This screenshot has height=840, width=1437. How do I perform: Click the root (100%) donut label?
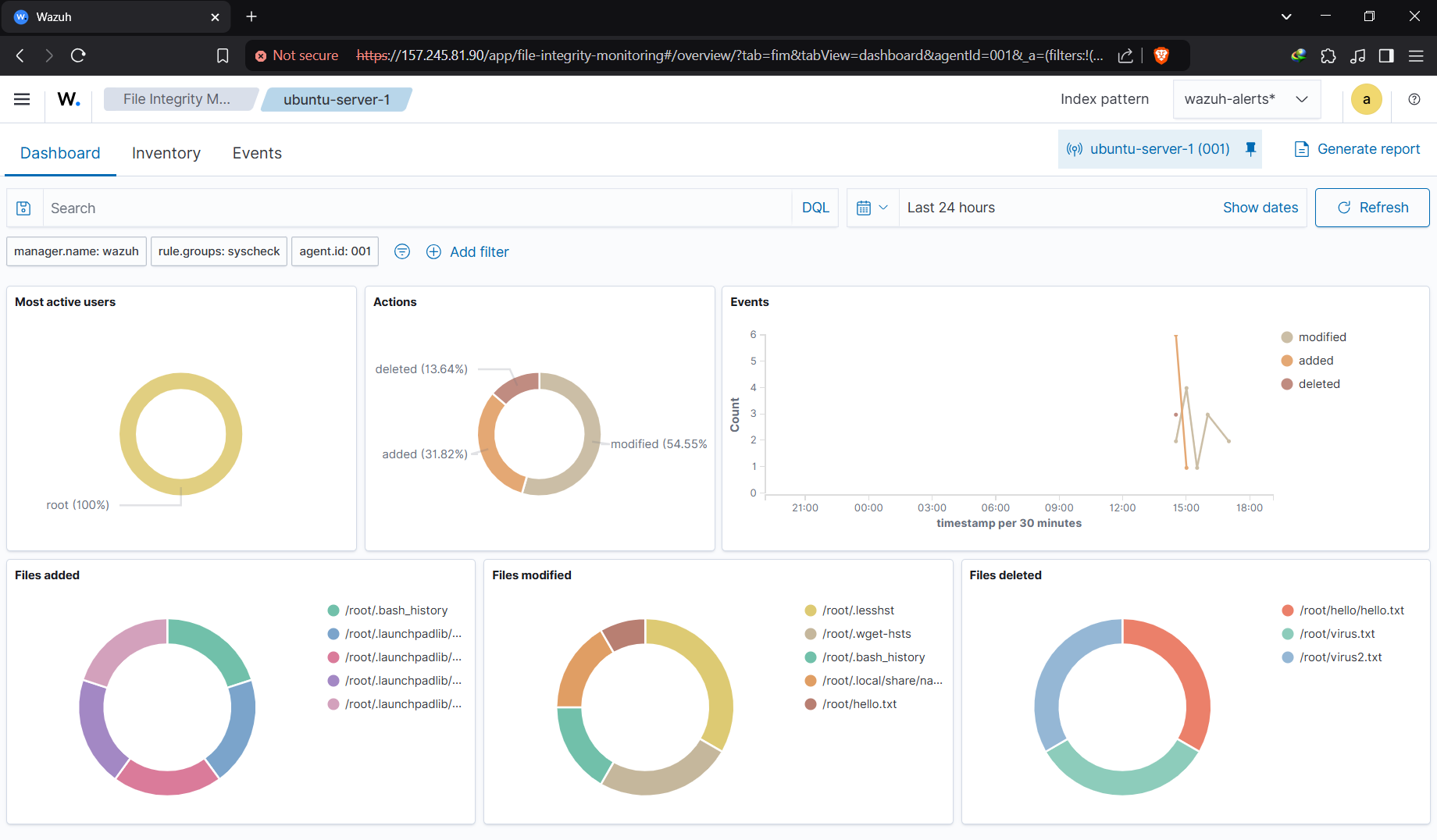coord(78,505)
